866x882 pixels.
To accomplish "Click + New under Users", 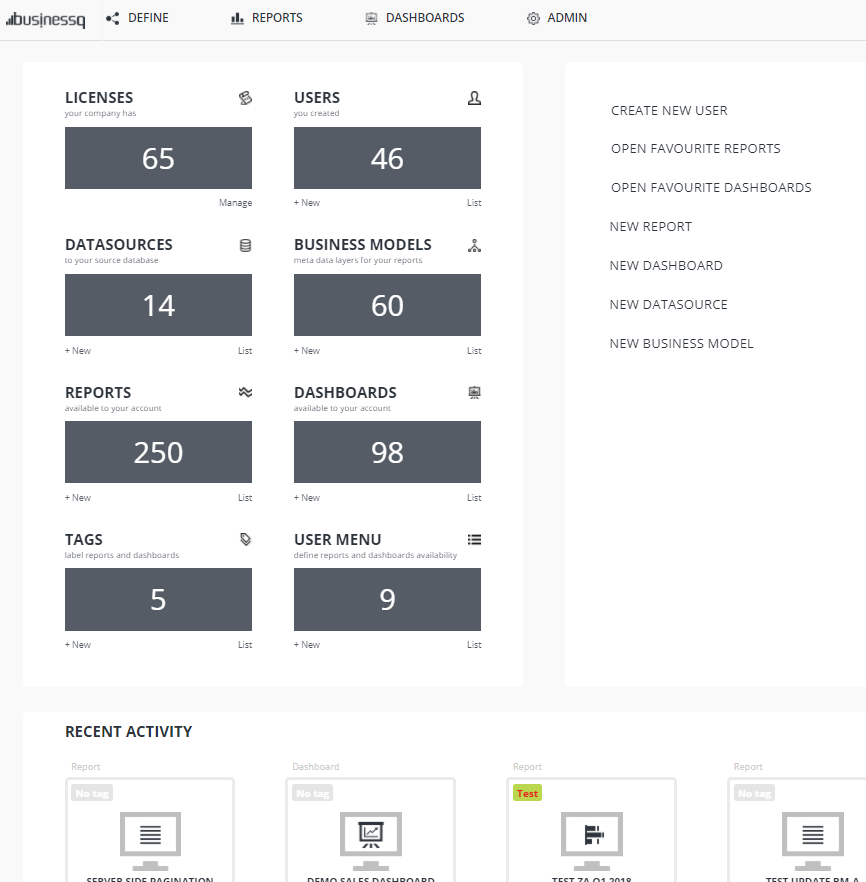I will [306, 202].
